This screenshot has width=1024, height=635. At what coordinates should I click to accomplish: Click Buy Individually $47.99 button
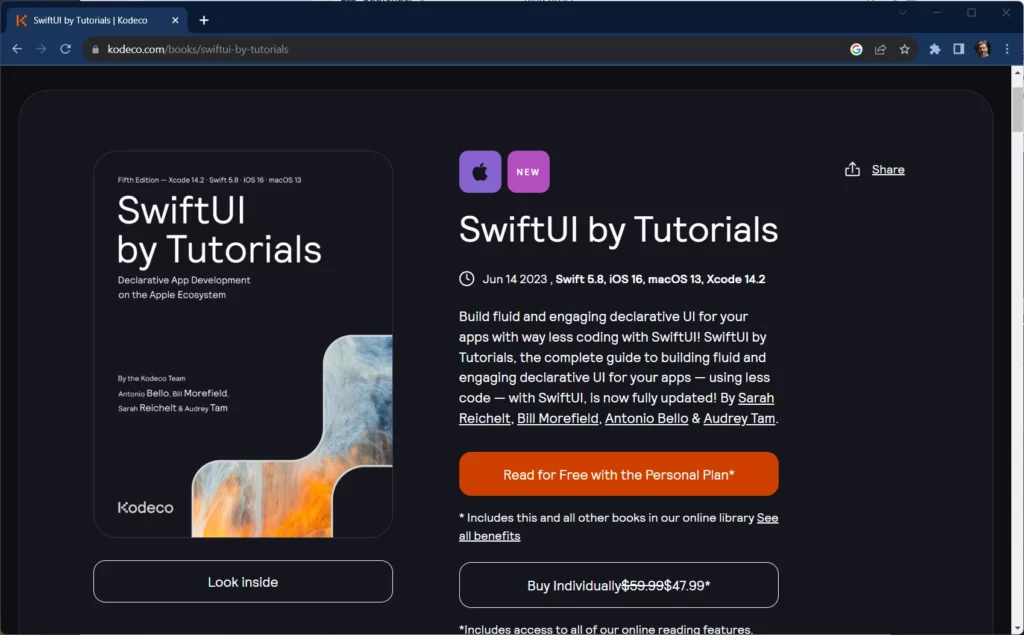coord(618,585)
